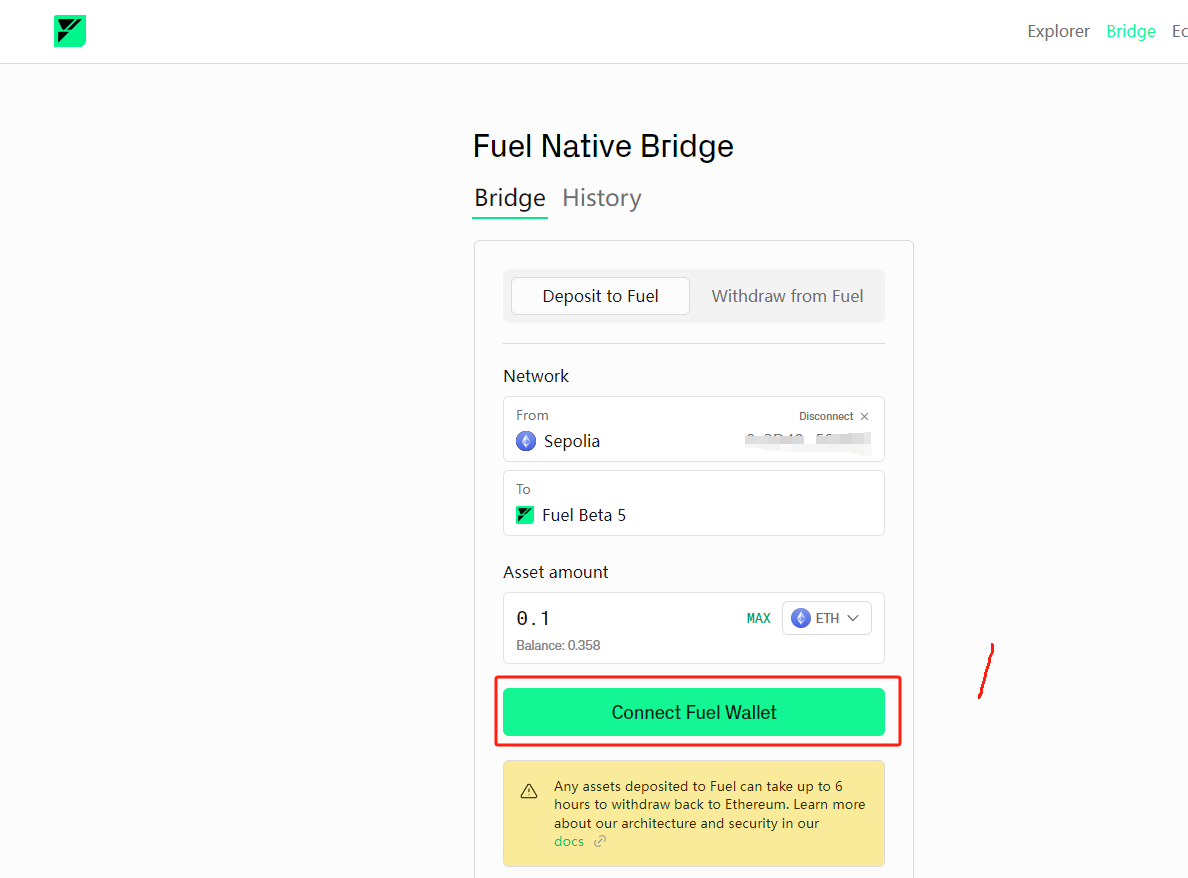1188x878 pixels.
Task: Click the blurred wallet address
Action: 808,442
